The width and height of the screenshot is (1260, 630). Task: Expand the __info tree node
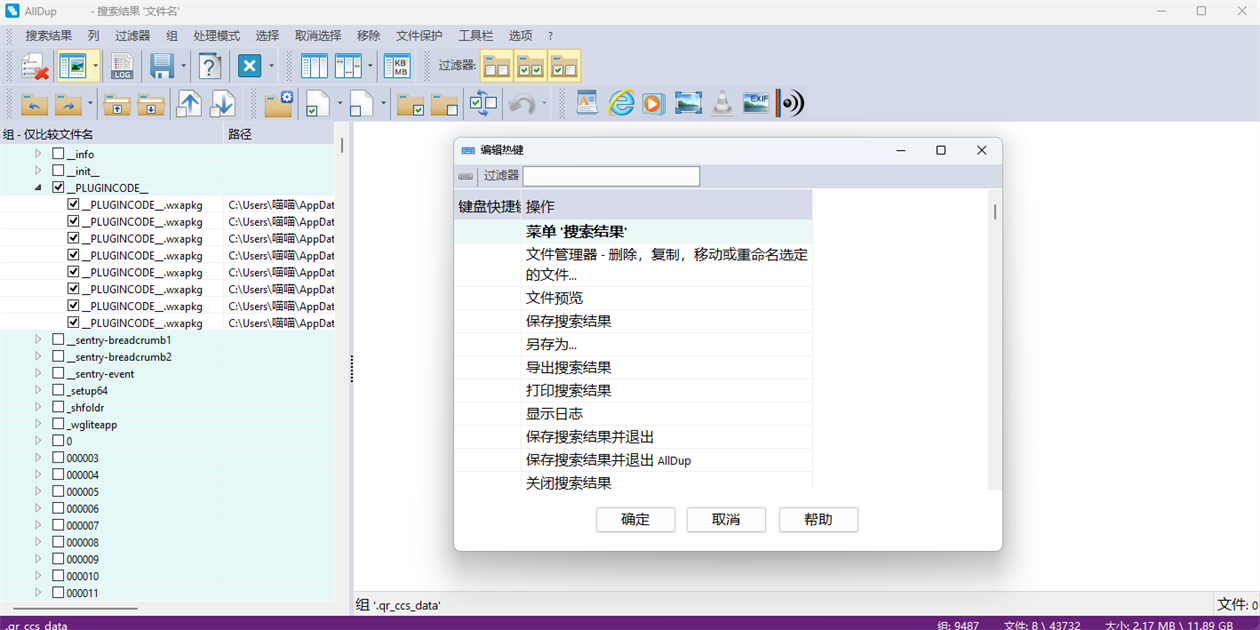[x=37, y=153]
